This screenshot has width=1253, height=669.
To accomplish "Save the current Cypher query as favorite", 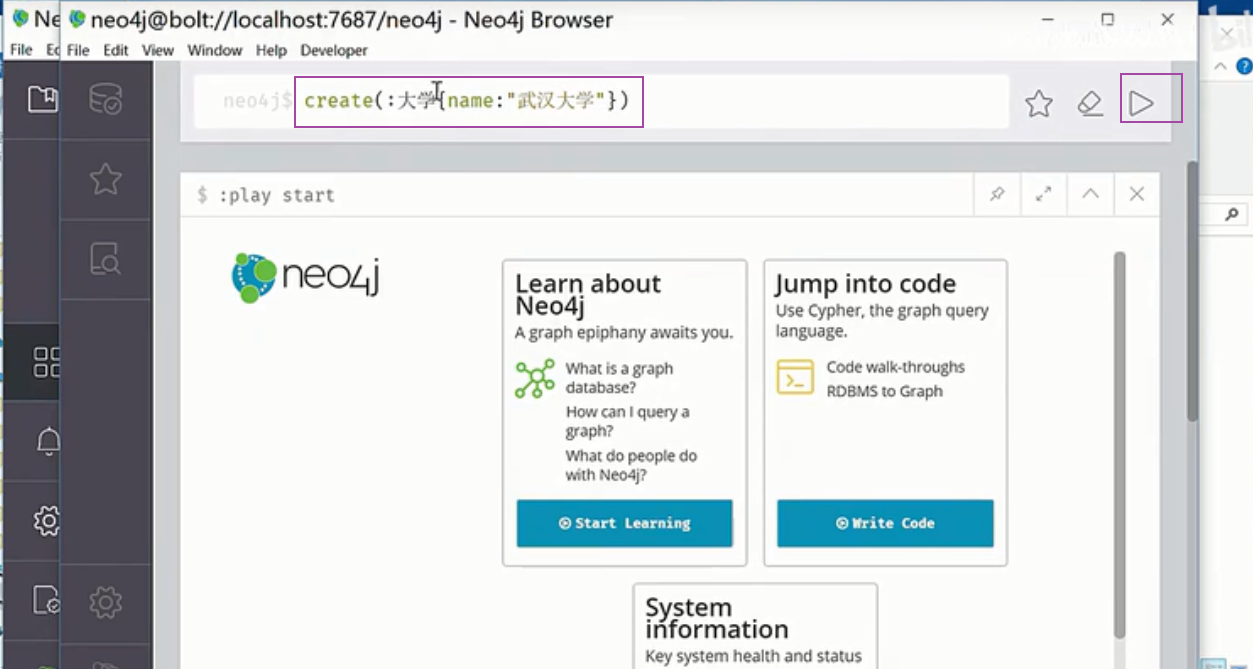I will (1039, 102).
